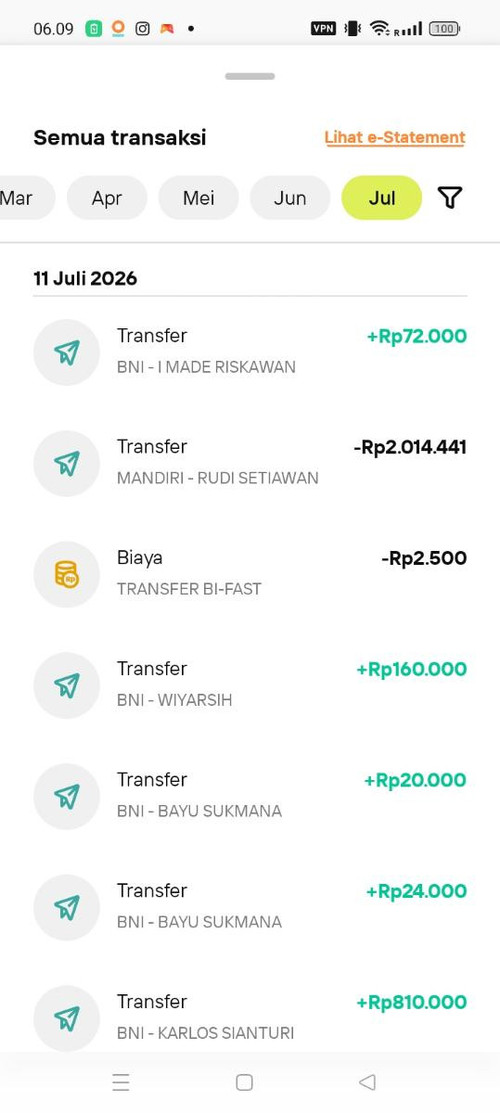Viewport: 500px width, 1113px height.
Task: Open the recent apps menu icon
Action: coord(121,1082)
